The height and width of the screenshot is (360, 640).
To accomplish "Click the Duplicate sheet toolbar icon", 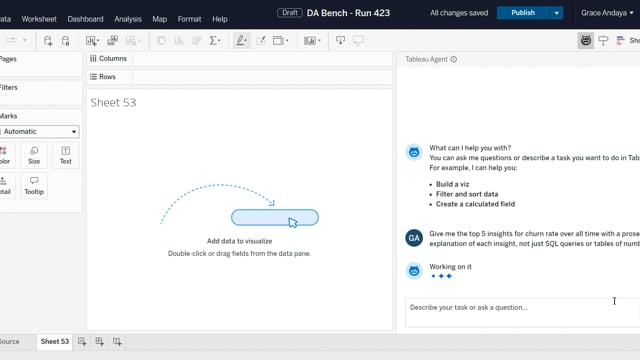I will point(112,40).
